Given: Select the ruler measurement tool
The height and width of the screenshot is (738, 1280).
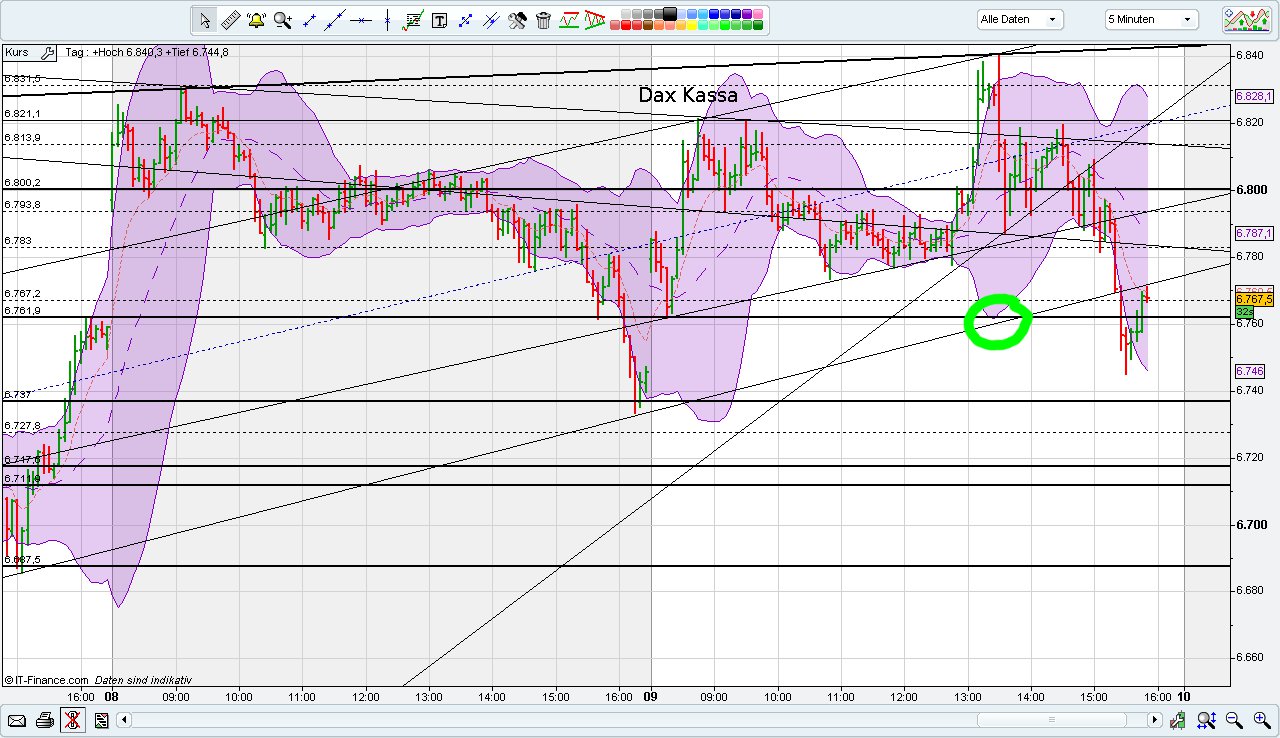Looking at the screenshot, I should pos(231,19).
